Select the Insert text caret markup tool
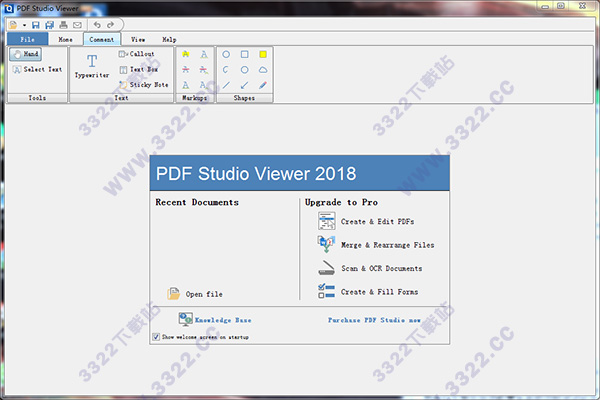Image resolution: width=600 pixels, height=400 pixels. 204,85
